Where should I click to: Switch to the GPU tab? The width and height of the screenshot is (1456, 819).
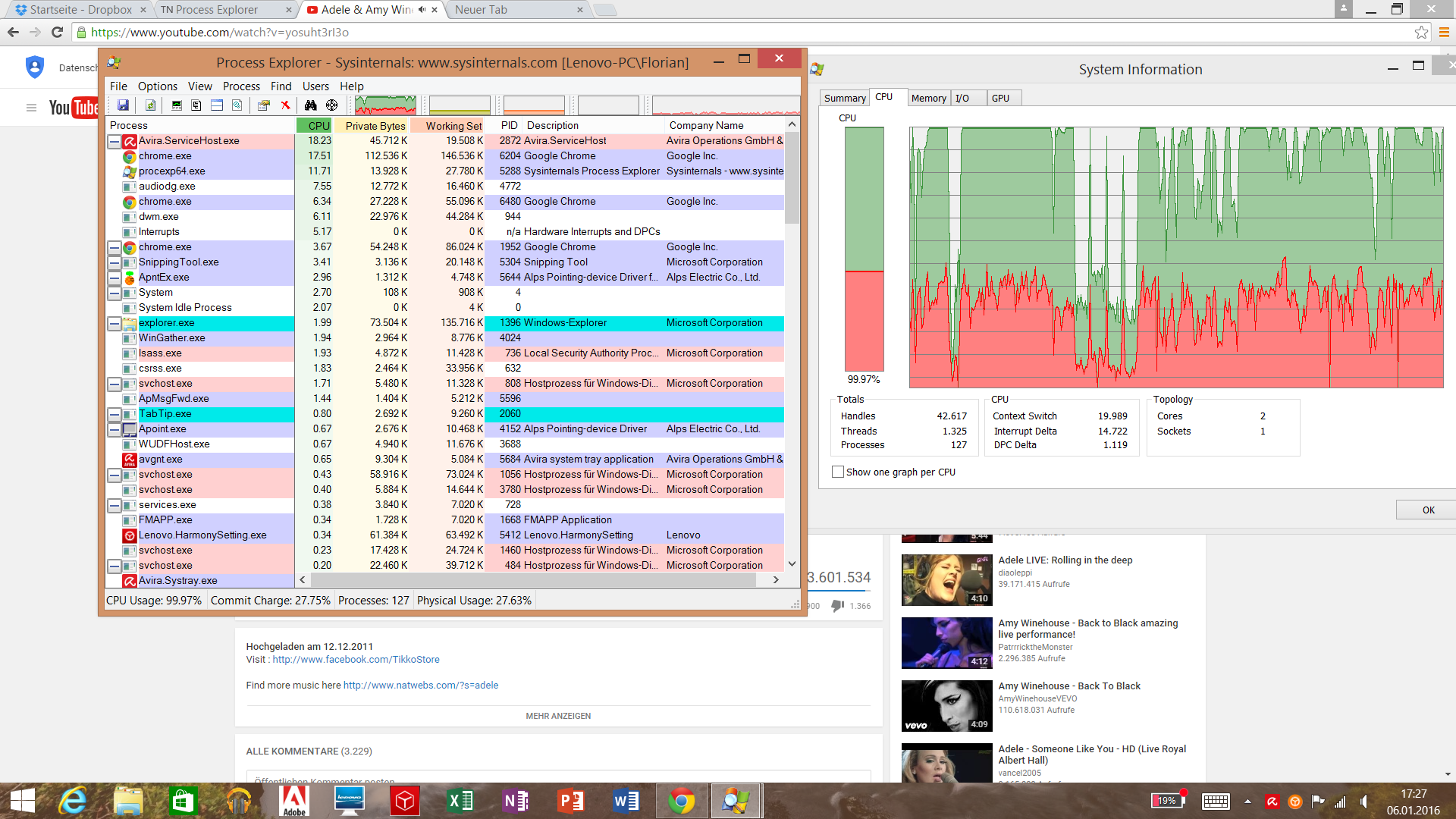click(x=1000, y=98)
